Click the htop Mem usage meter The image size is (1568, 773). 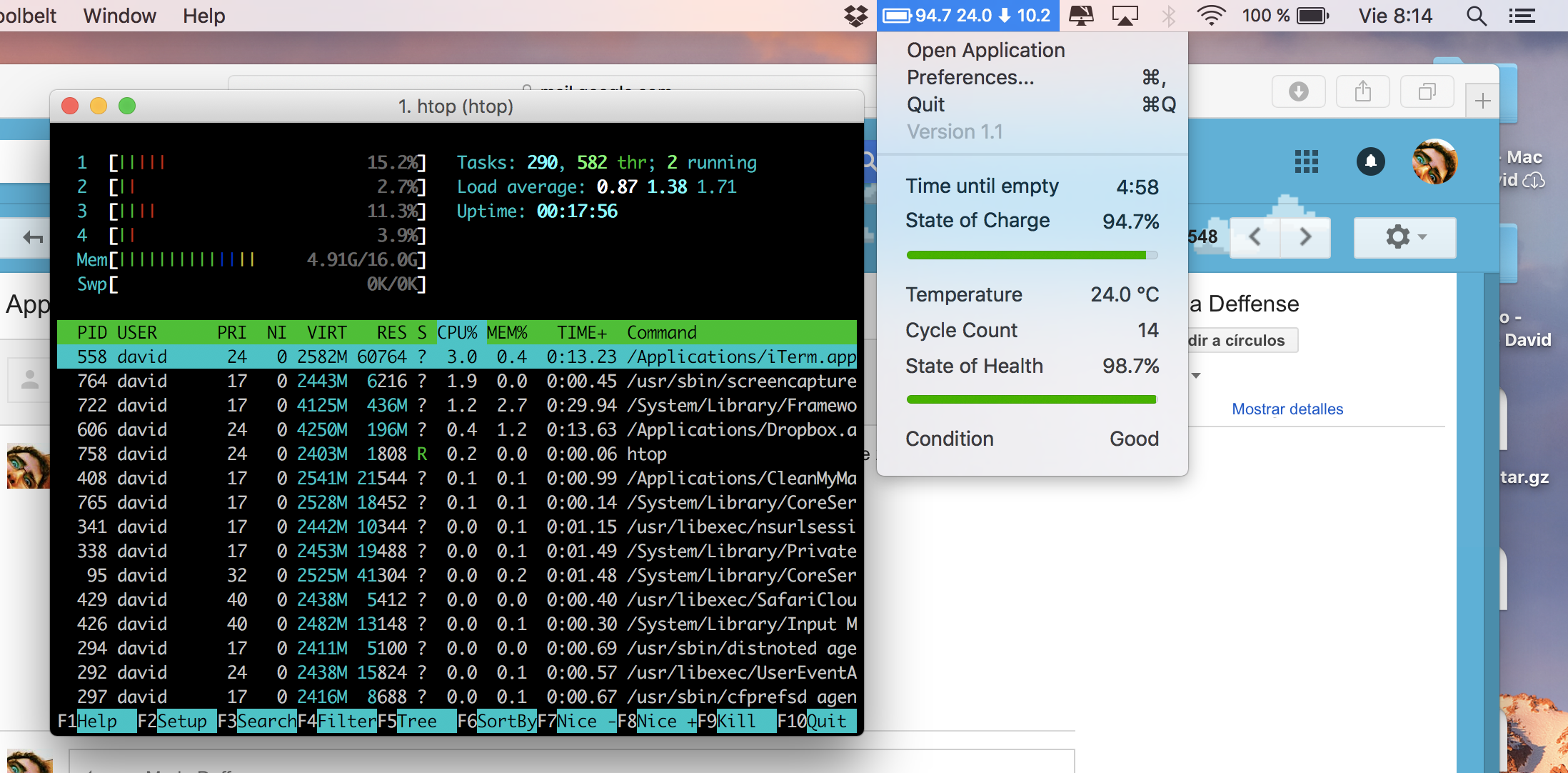(x=251, y=259)
